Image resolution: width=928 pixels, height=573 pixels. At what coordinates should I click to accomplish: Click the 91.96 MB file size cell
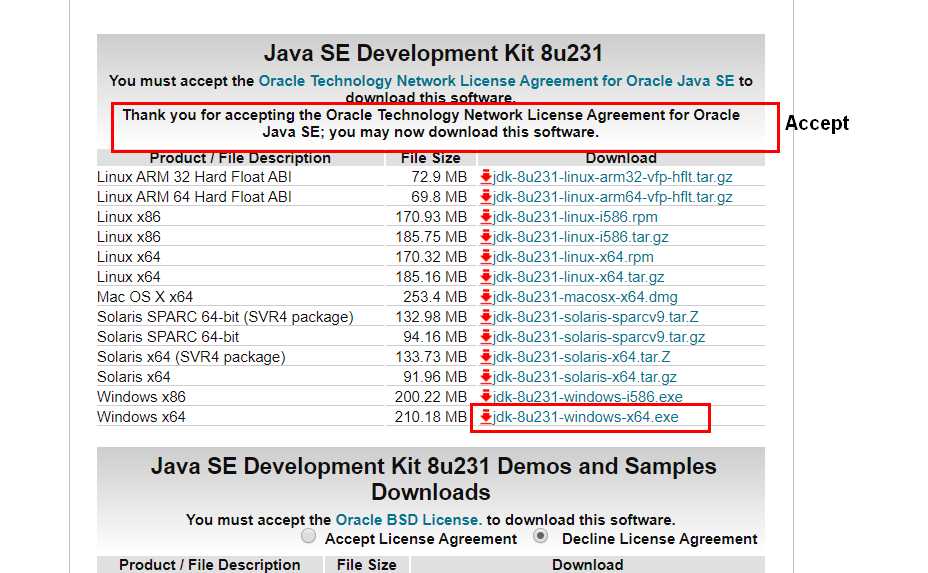coord(435,376)
